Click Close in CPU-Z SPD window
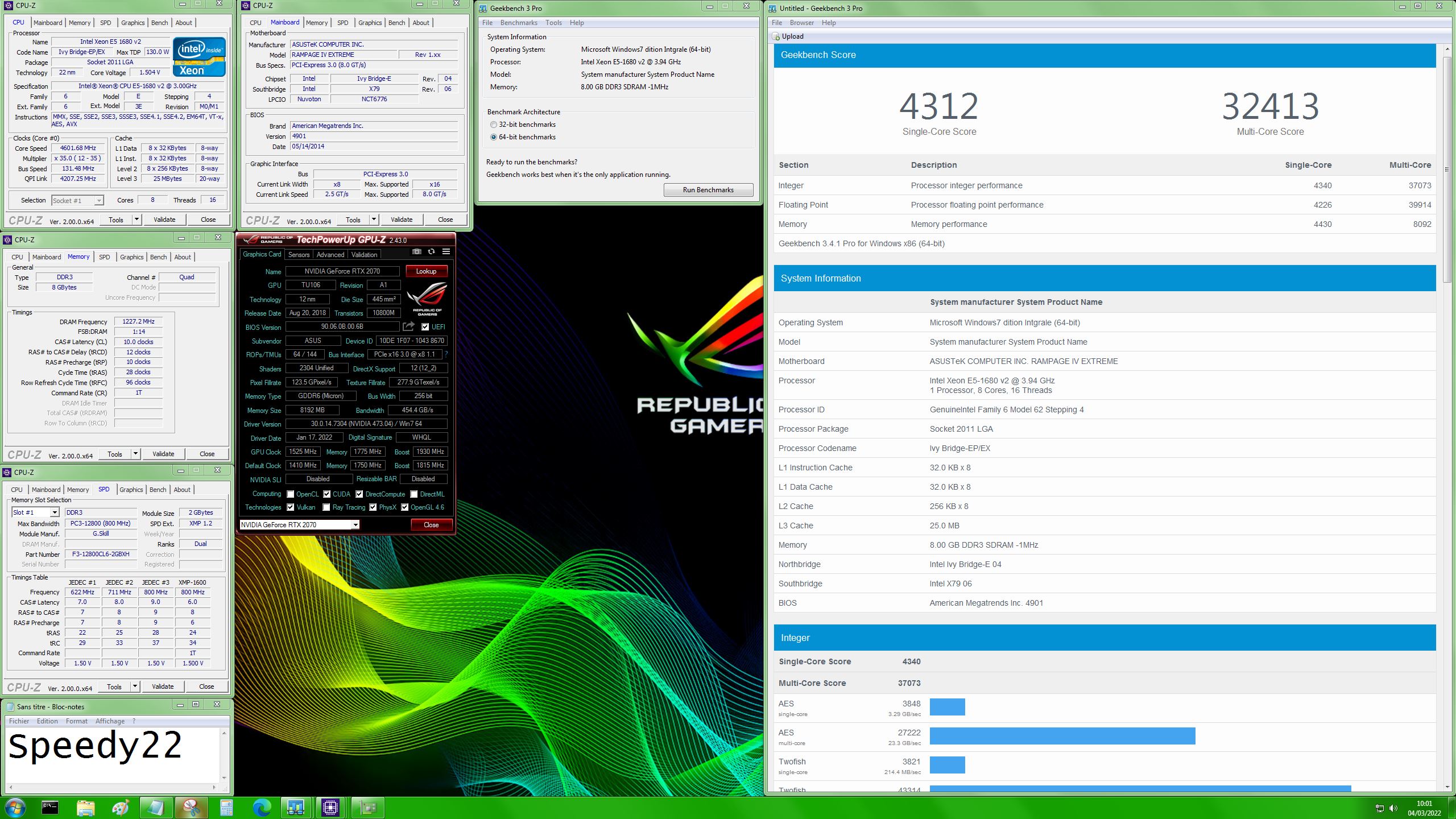1456x819 pixels. [206, 686]
